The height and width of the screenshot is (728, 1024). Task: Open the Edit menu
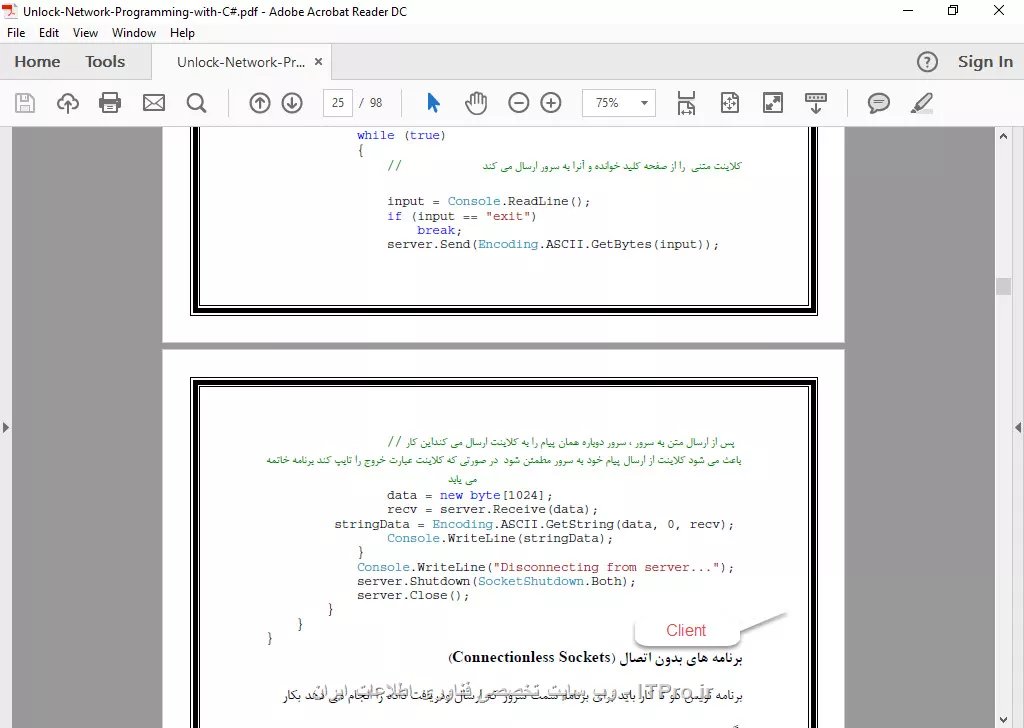point(49,33)
